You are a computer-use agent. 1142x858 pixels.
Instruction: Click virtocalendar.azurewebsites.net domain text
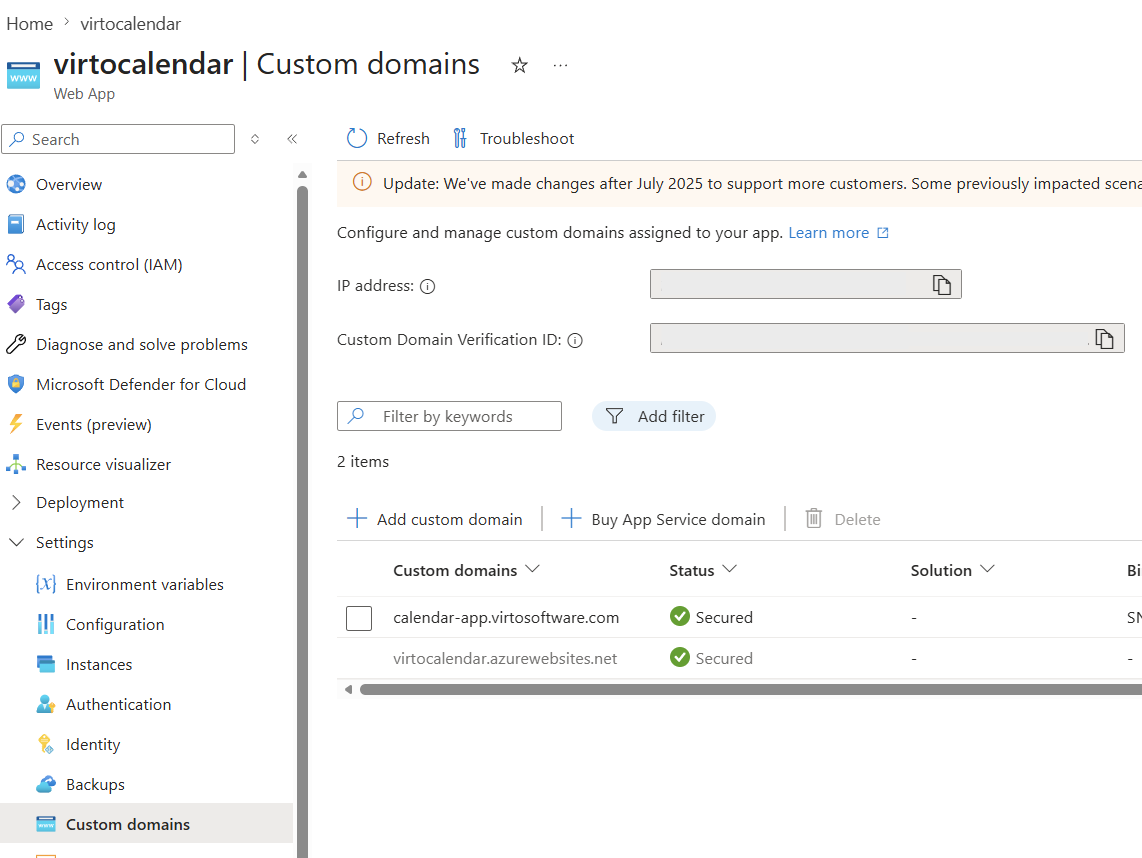(x=505, y=658)
